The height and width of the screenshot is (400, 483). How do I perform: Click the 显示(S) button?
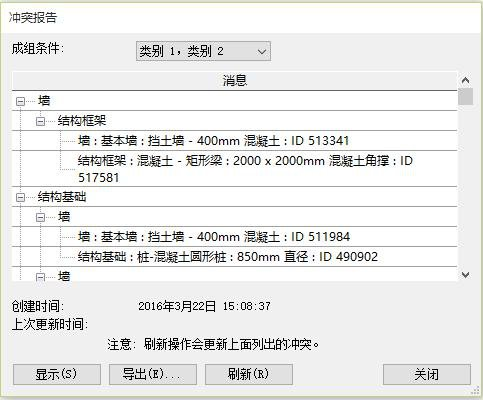tap(57, 374)
